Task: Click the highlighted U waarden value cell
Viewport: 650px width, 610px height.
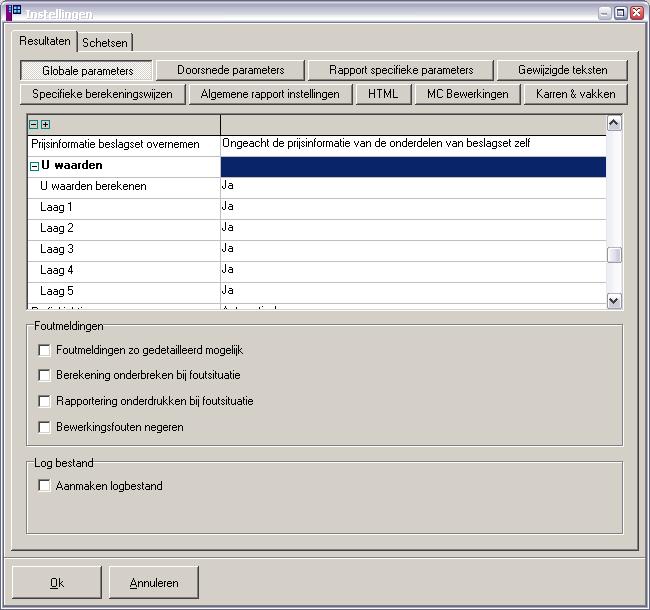Action: [x=413, y=167]
